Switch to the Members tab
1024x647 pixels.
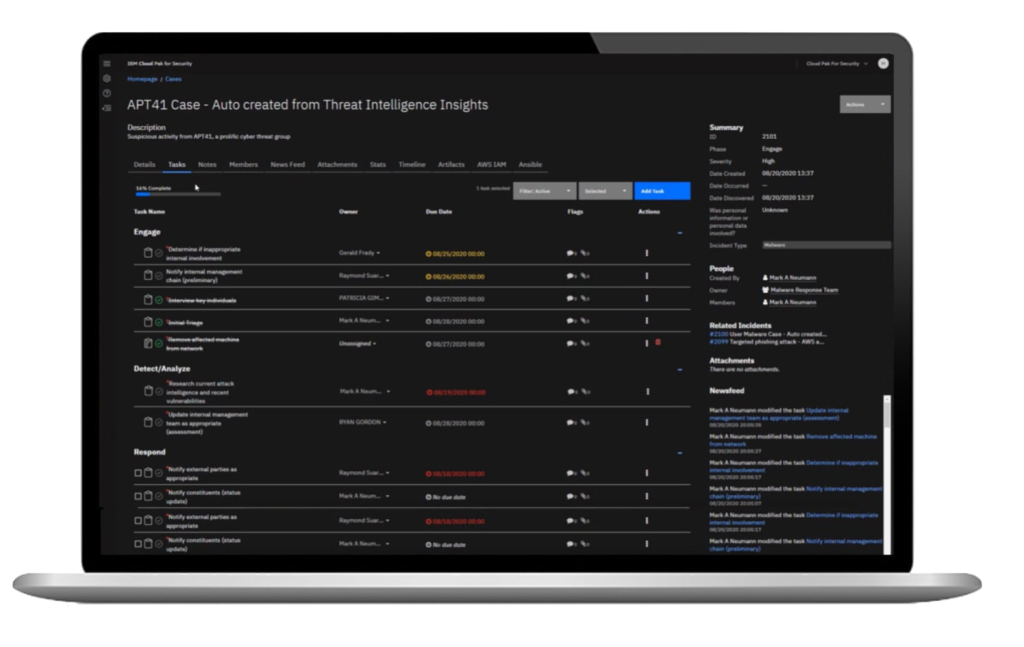click(x=244, y=165)
